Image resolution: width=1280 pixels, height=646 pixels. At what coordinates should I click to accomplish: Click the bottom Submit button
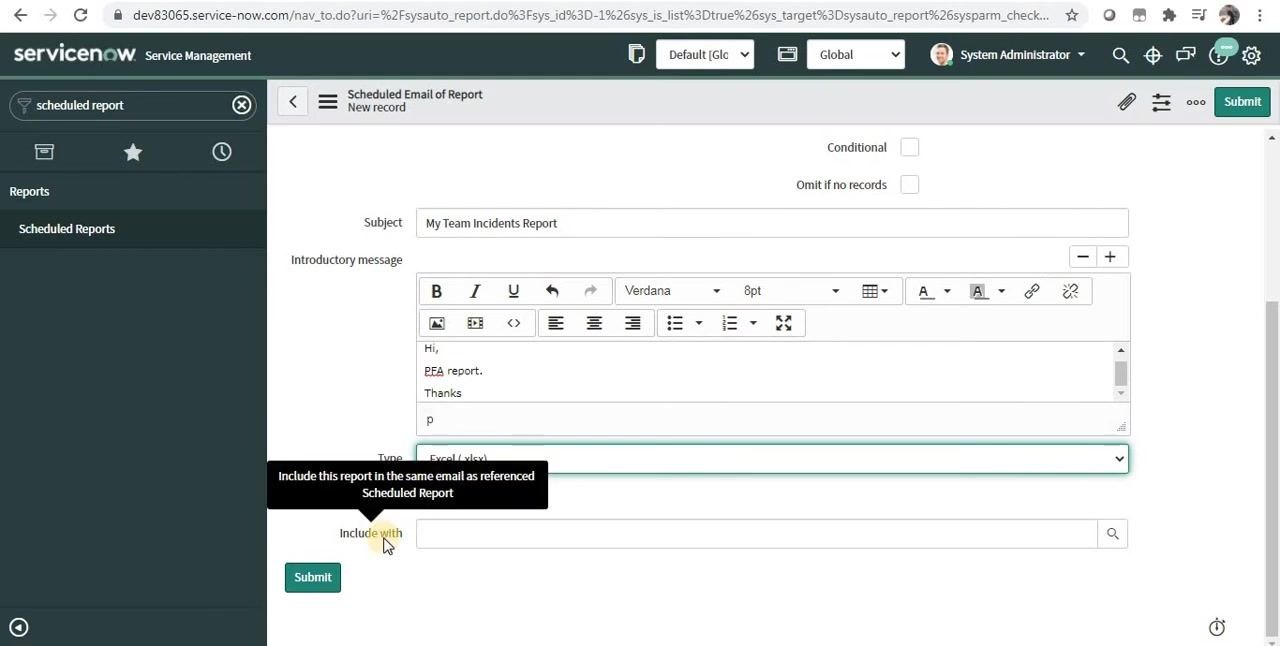click(x=313, y=578)
